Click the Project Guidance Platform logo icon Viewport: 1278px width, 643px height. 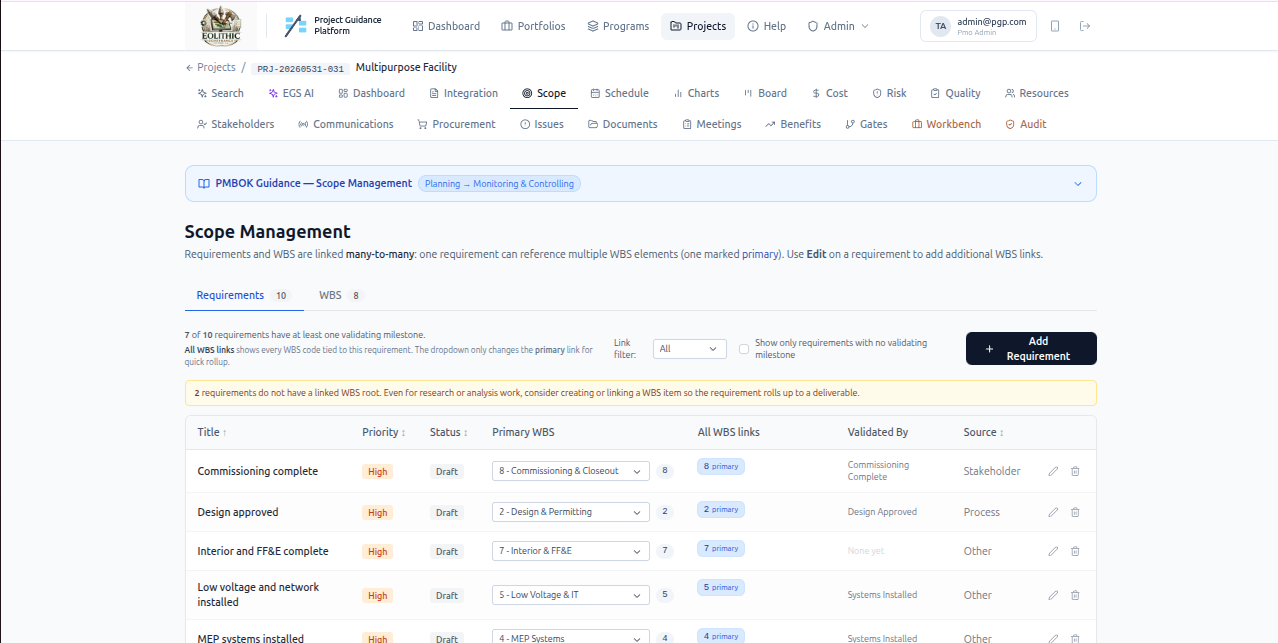[x=295, y=26]
